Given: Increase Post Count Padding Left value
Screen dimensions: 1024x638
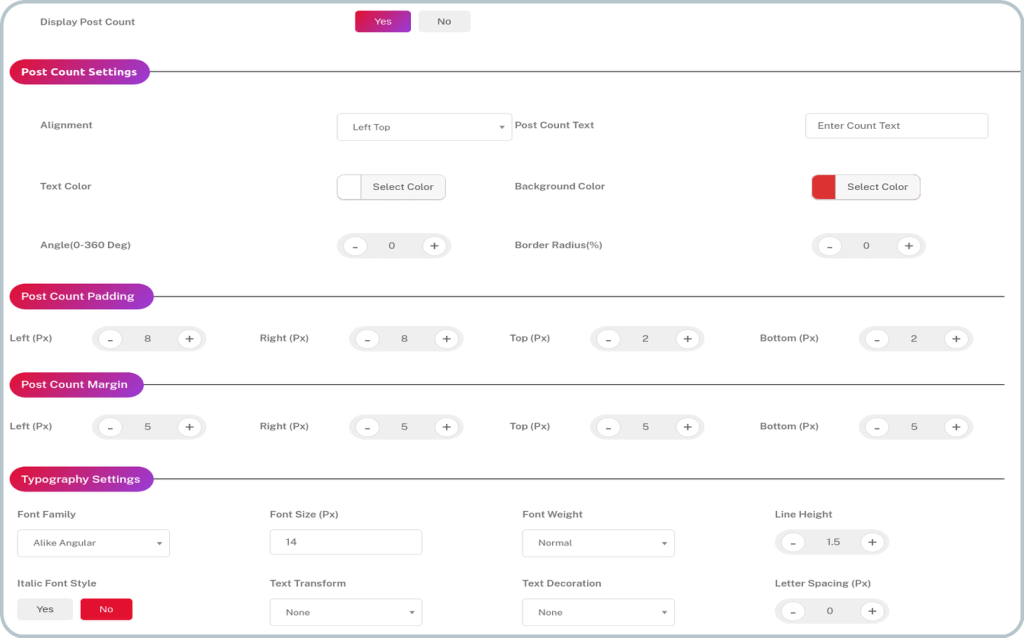Looking at the screenshot, I should coord(188,339).
